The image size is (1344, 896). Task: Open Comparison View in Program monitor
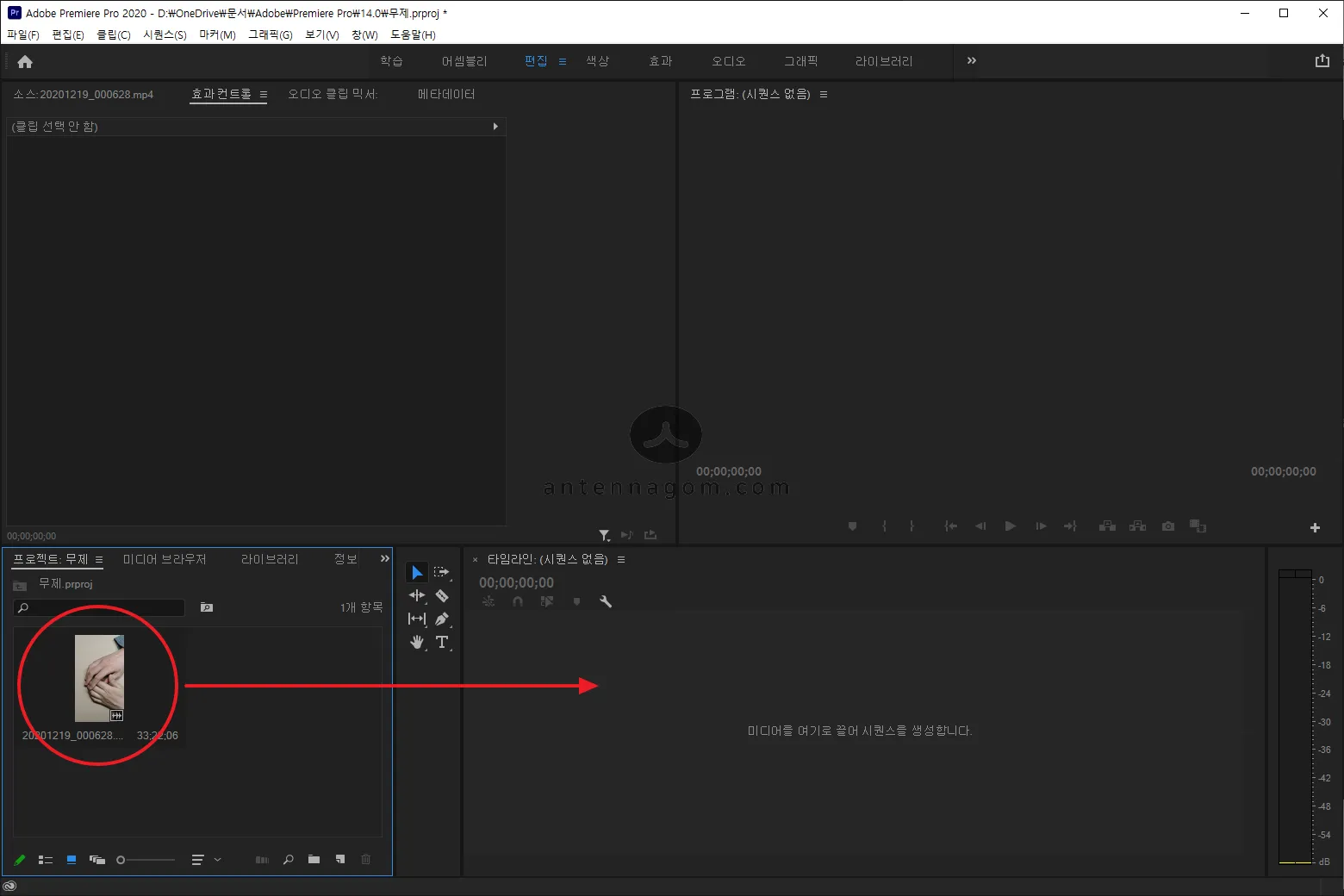point(1198,526)
